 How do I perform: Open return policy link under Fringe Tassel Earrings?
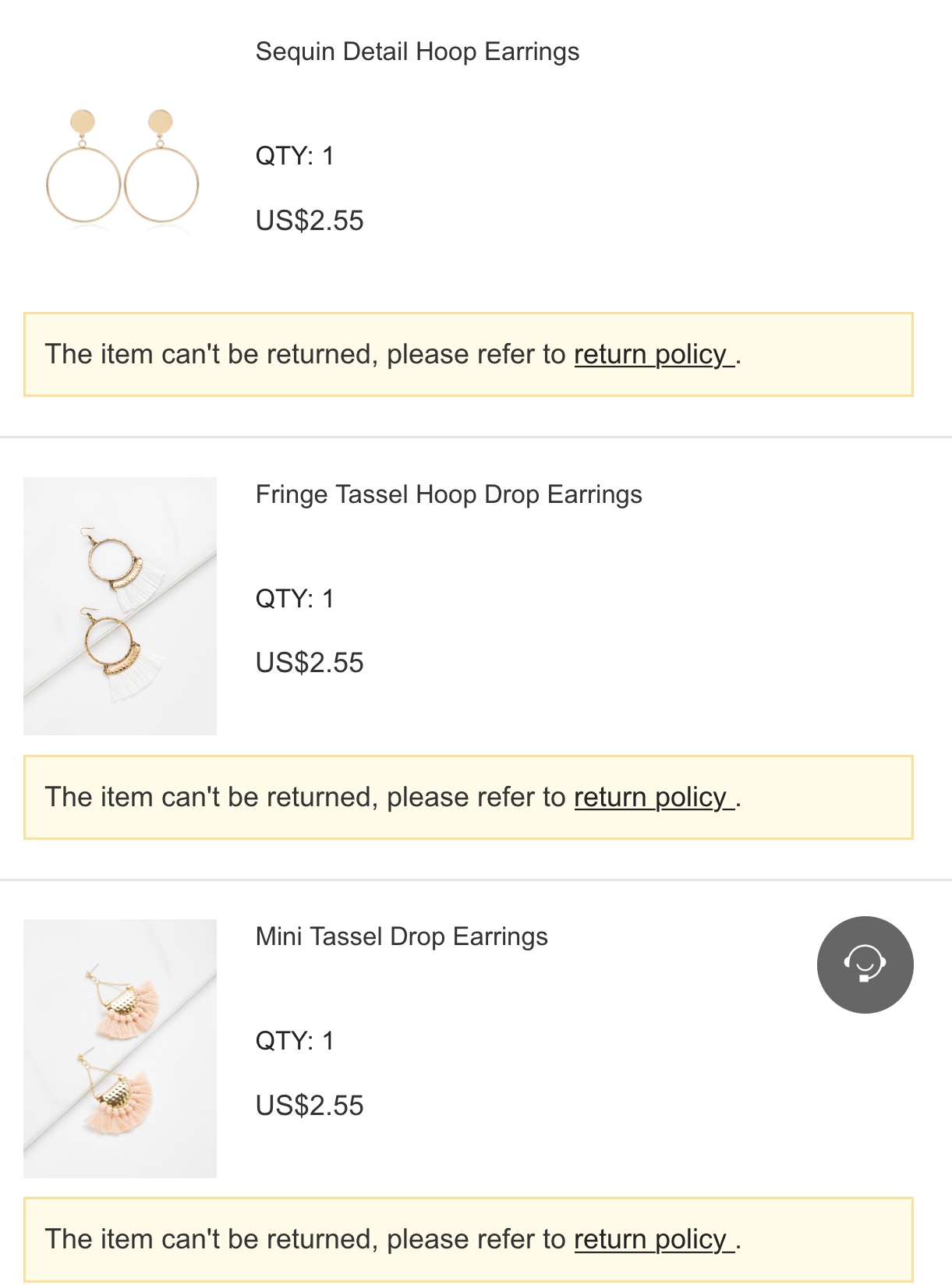tap(653, 798)
